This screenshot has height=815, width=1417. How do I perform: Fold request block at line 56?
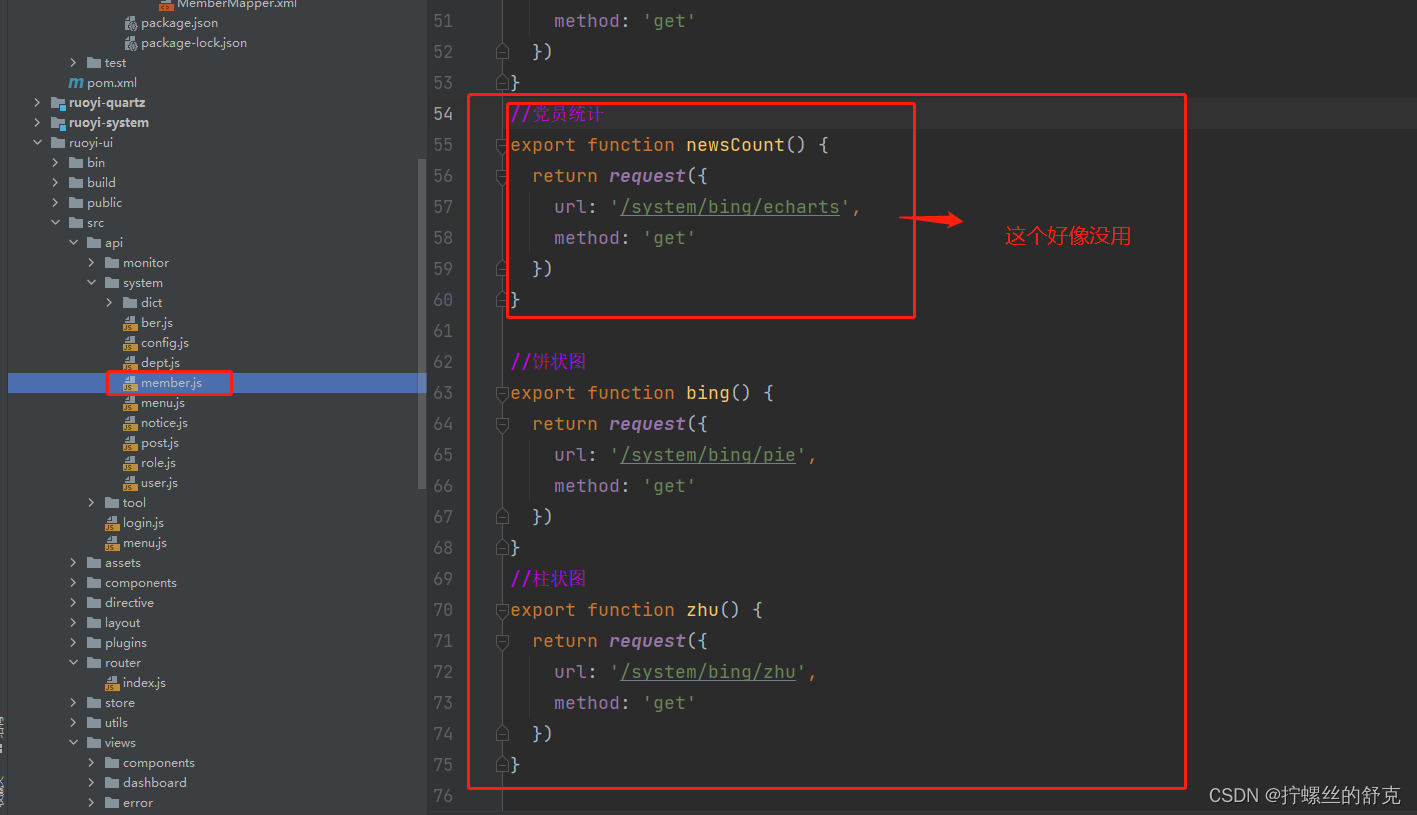(502, 176)
